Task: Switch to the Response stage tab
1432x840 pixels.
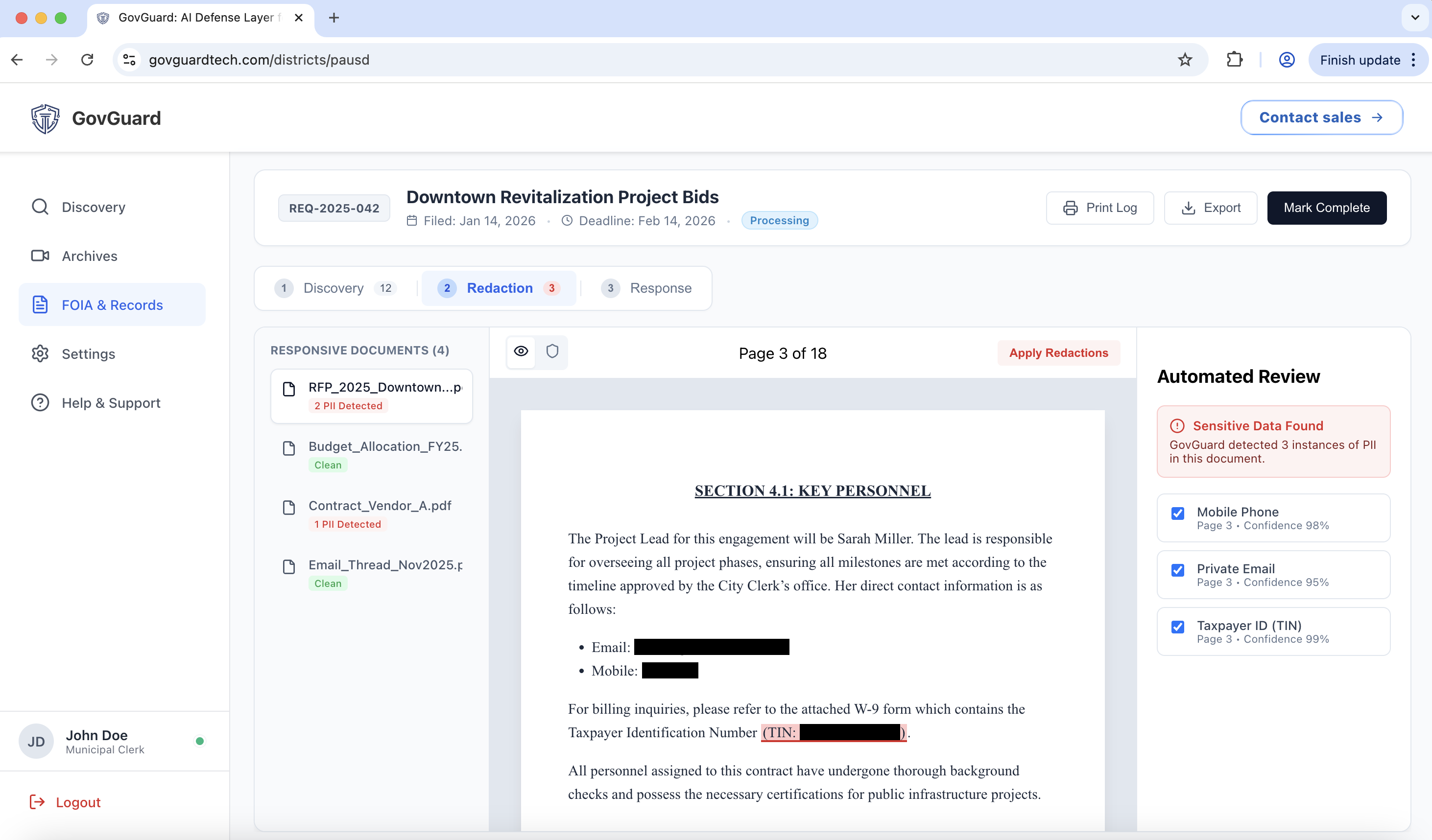Action: [x=660, y=288]
